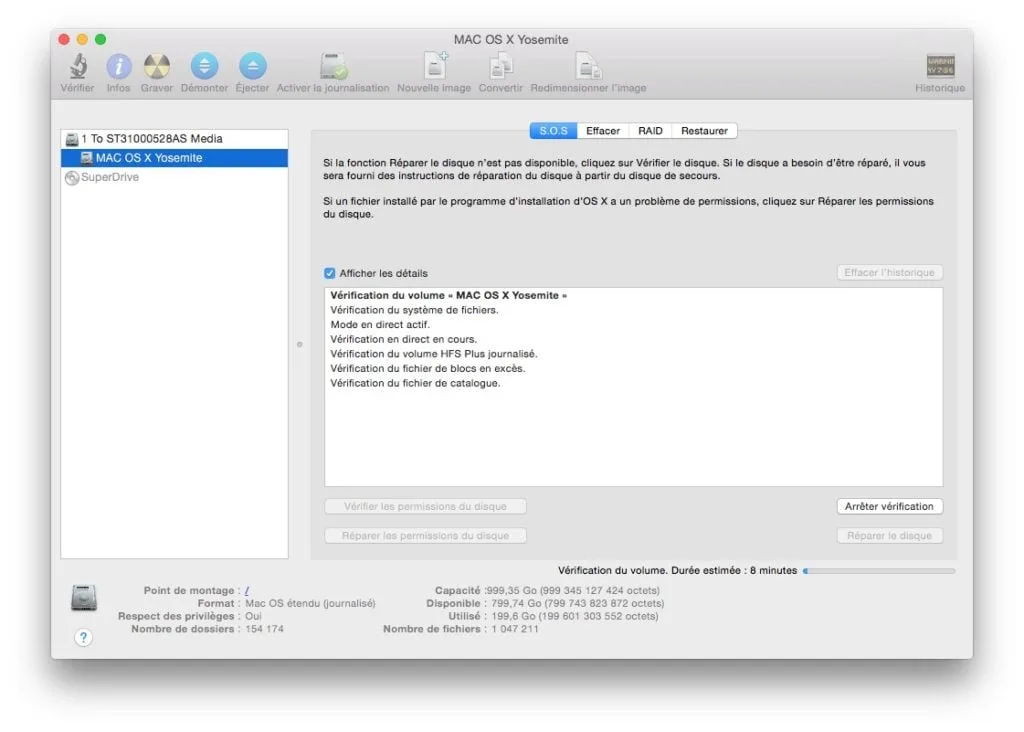Click Activer la journalisation icon
1024x732 pixels.
[x=334, y=66]
